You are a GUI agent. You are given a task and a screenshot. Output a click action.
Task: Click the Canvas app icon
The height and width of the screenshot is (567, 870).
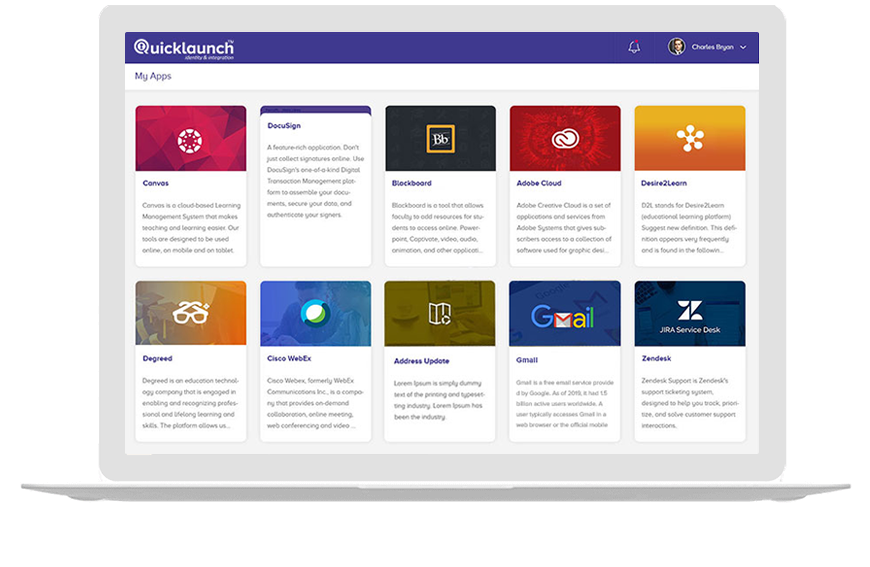click(x=190, y=140)
